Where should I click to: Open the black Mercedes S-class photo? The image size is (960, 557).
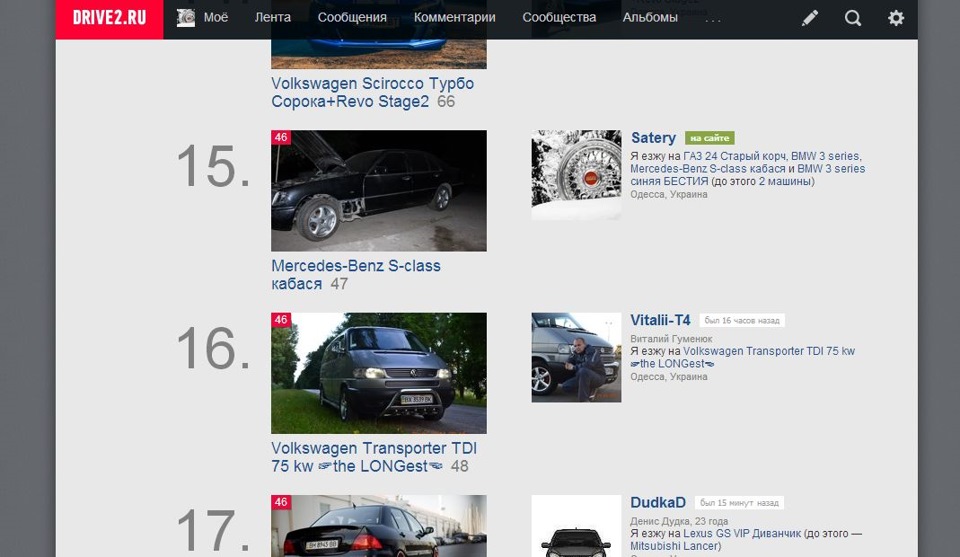click(x=379, y=190)
